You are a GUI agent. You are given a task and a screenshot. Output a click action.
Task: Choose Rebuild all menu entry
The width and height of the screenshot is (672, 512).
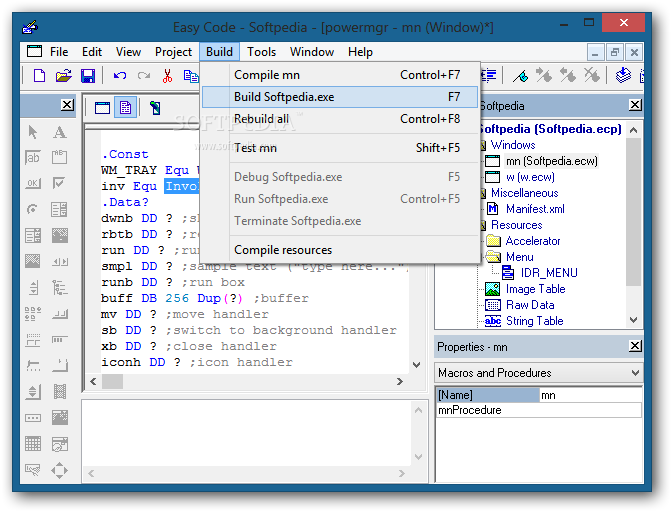click(339, 119)
